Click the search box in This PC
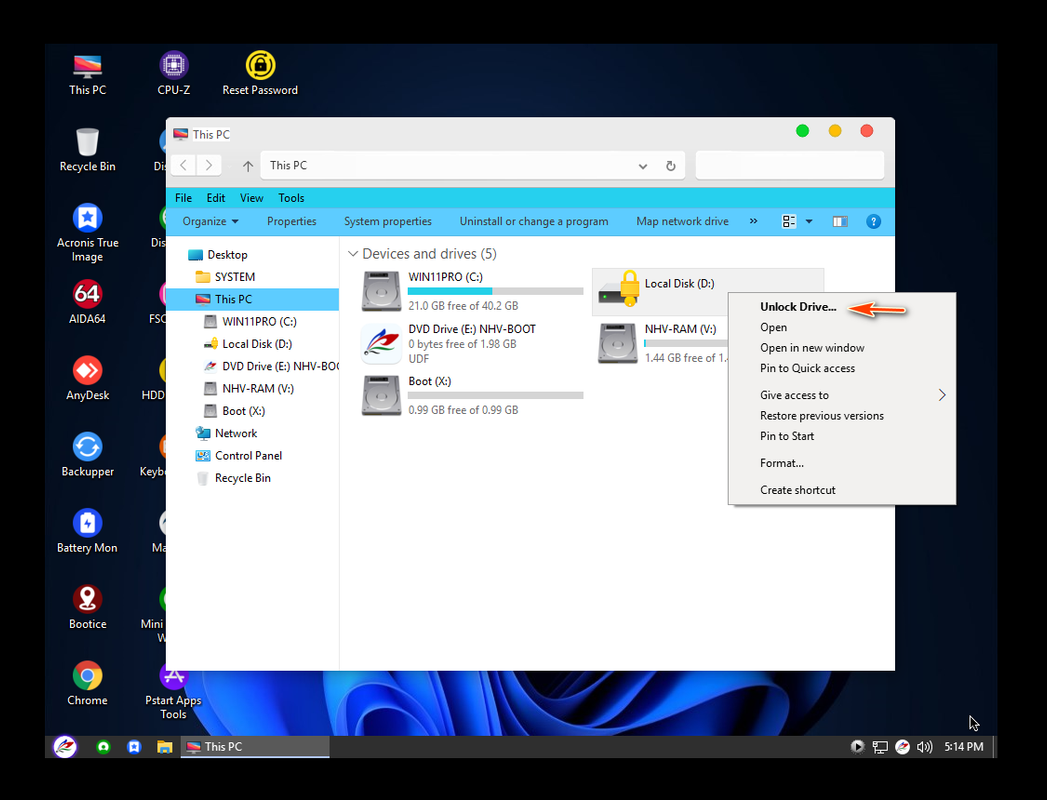This screenshot has width=1047, height=800. tap(790, 166)
